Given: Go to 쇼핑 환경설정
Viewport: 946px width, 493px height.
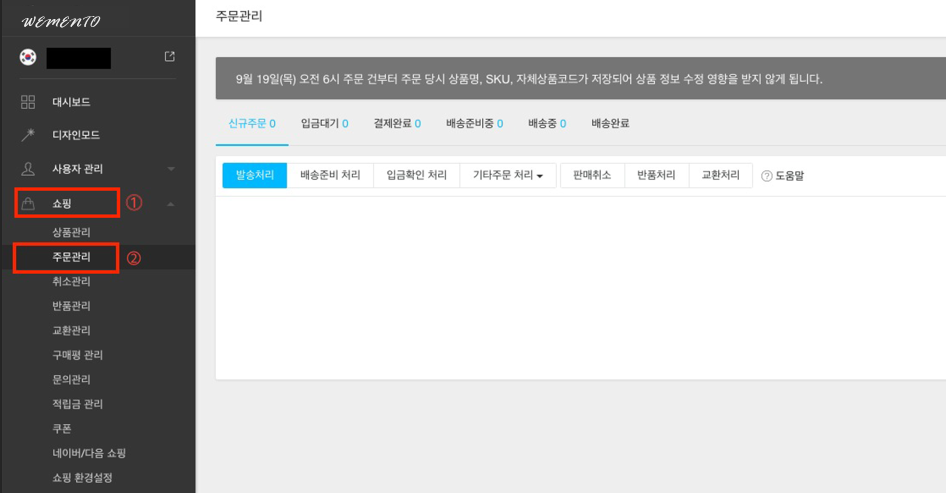Looking at the screenshot, I should pyautogui.click(x=82, y=478).
